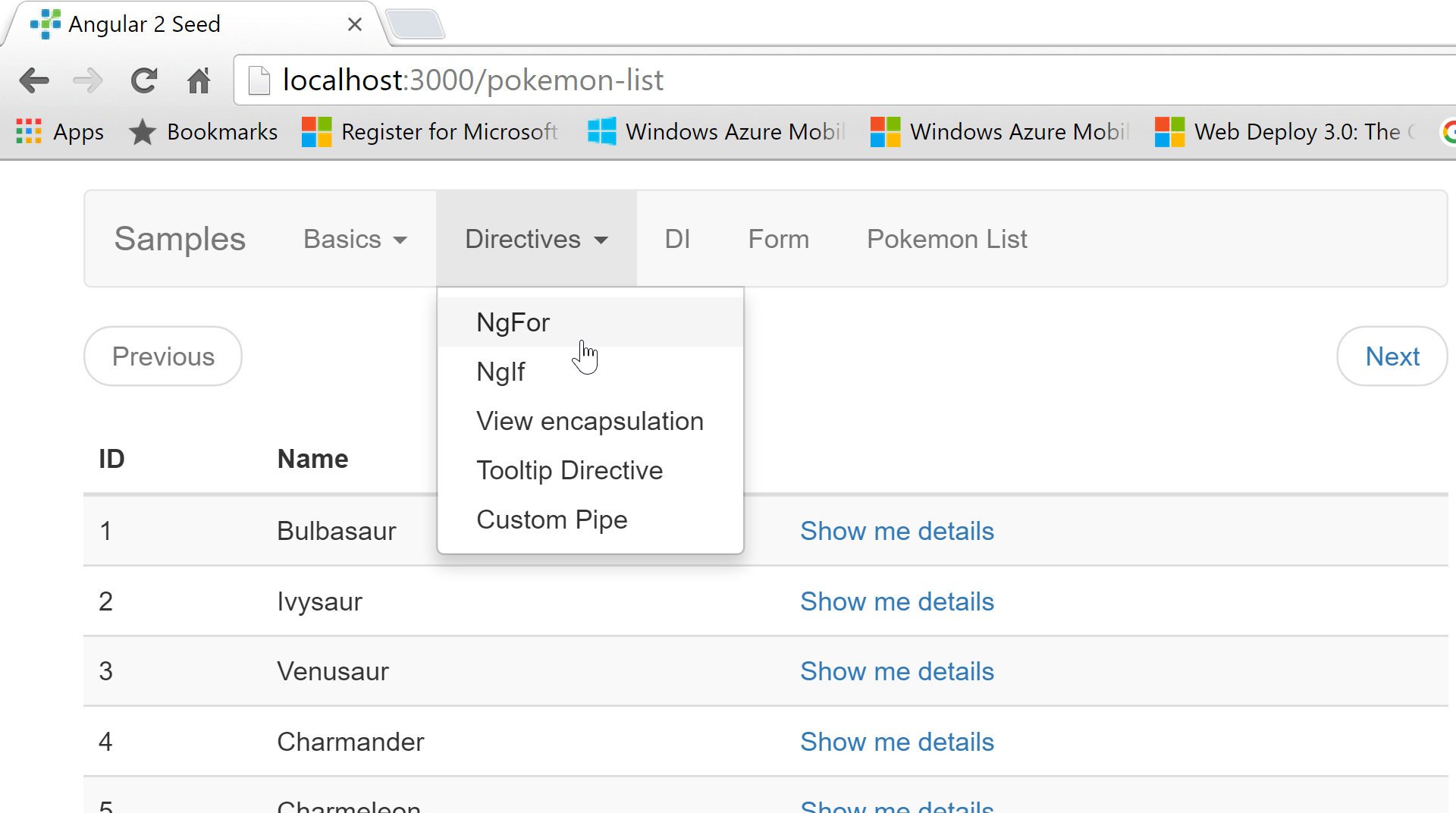
Task: Open the Bookmarks star folder
Action: [x=203, y=132]
